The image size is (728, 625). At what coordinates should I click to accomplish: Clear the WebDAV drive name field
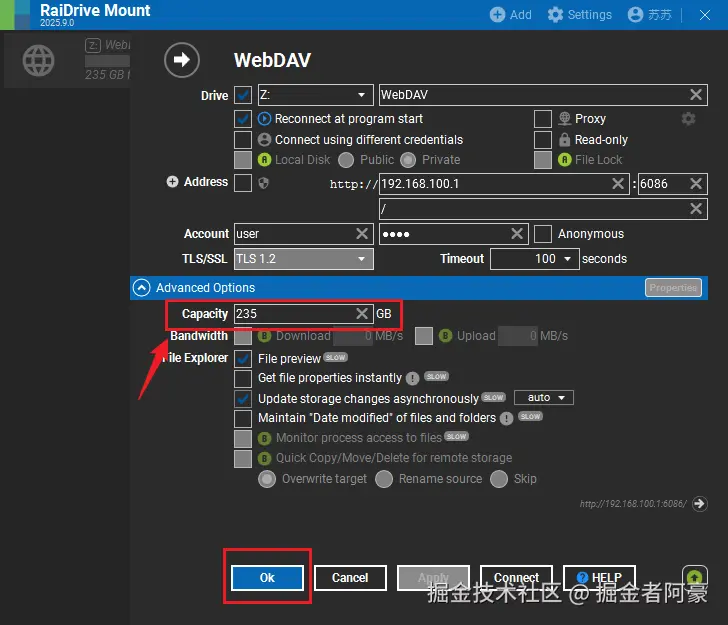tap(696, 95)
